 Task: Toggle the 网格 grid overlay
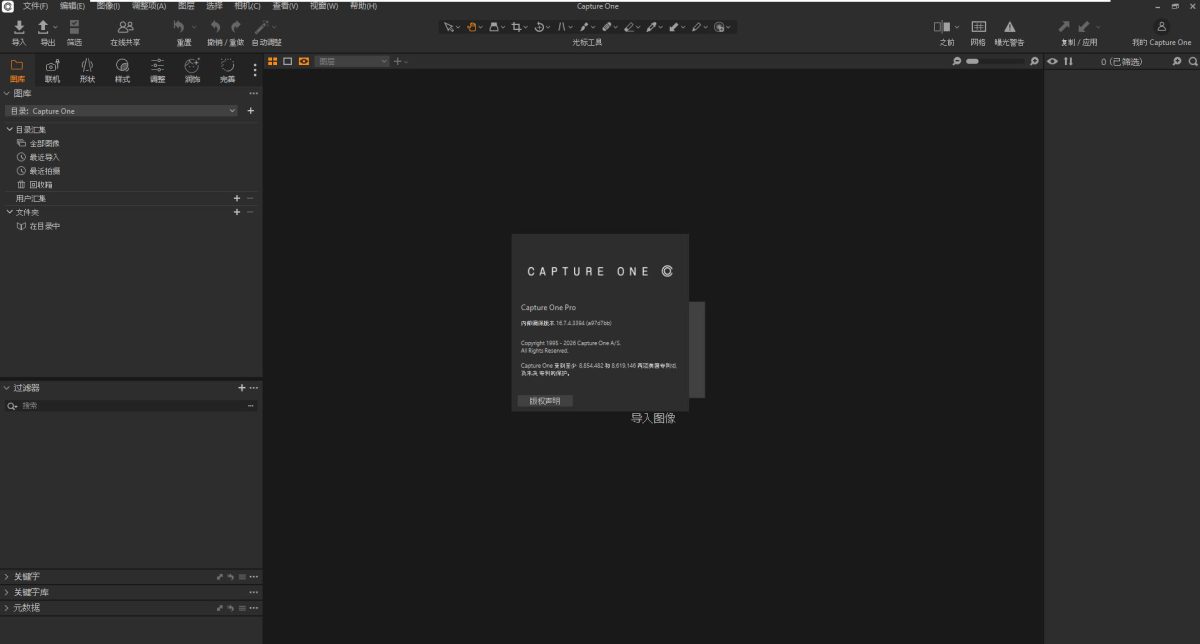click(977, 27)
